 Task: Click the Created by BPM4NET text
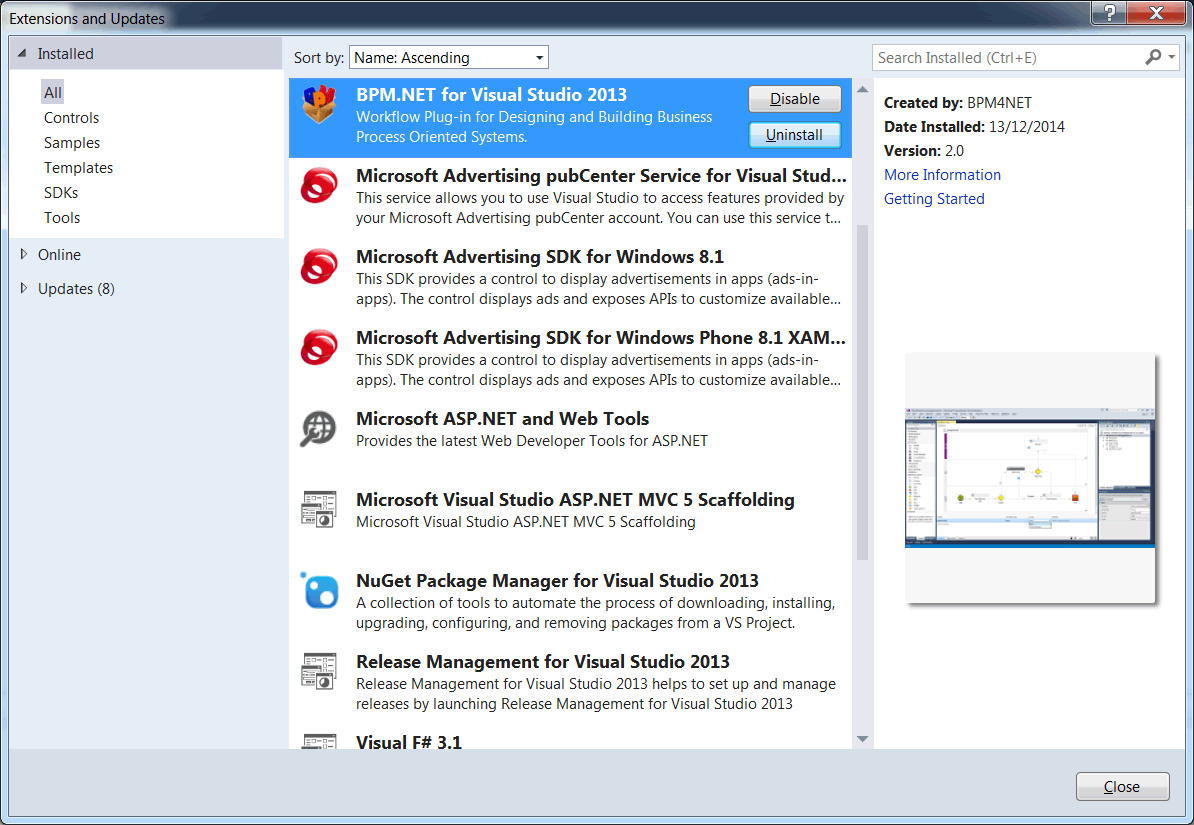958,103
